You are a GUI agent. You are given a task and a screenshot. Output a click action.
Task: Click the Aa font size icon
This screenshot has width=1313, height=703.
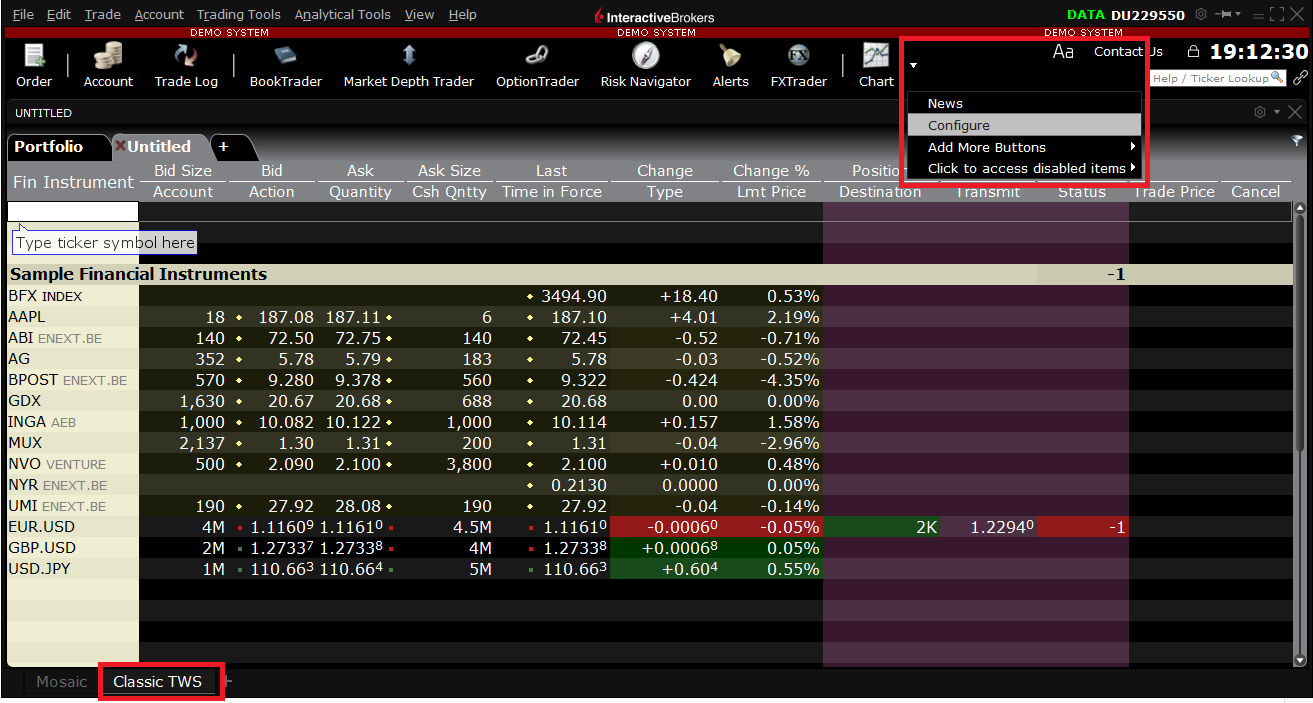pos(1063,51)
